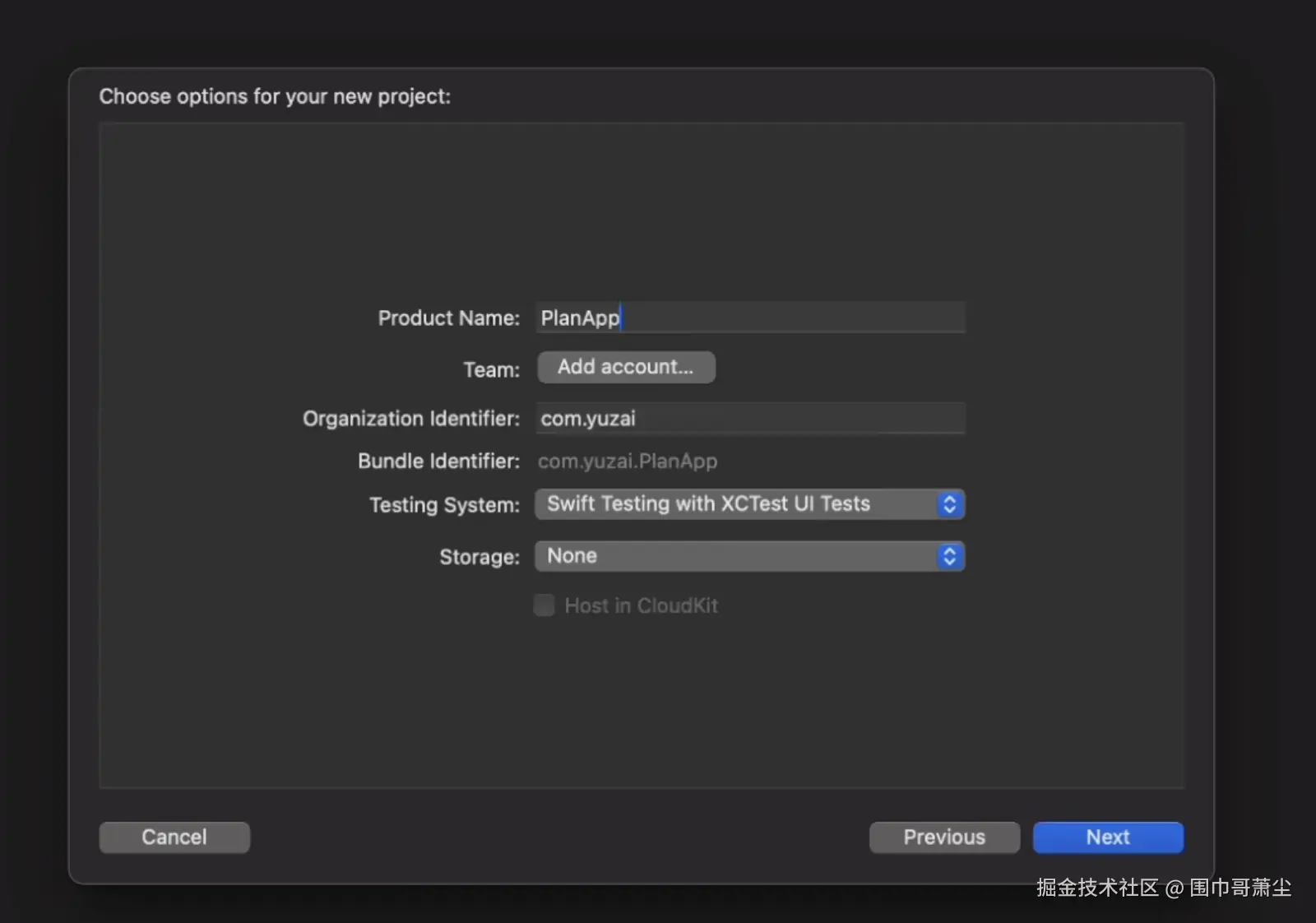Screen dimensions: 1316x923
Task: Click the com.yuzai.PlanApp bundle identifier text
Action: pyautogui.click(x=628, y=461)
